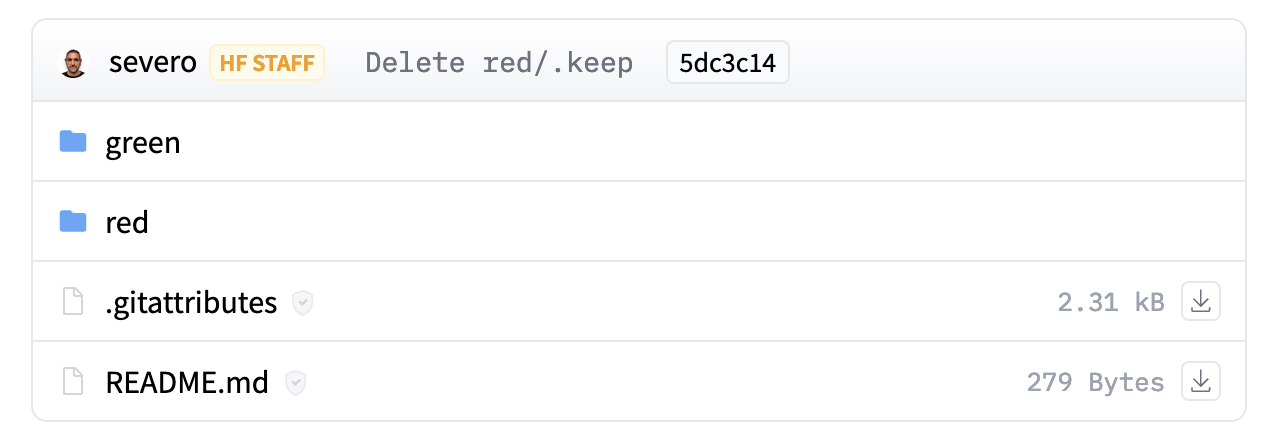Open the red folder
The width and height of the screenshot is (1272, 442).
click(x=127, y=223)
